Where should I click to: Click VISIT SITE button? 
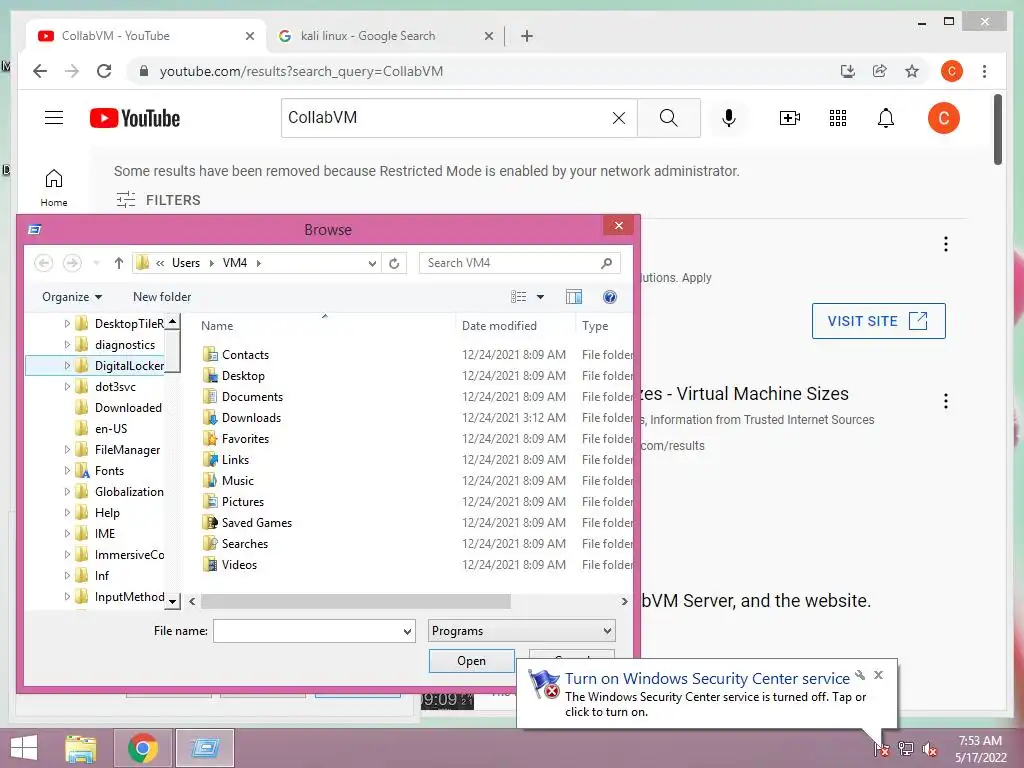point(878,321)
